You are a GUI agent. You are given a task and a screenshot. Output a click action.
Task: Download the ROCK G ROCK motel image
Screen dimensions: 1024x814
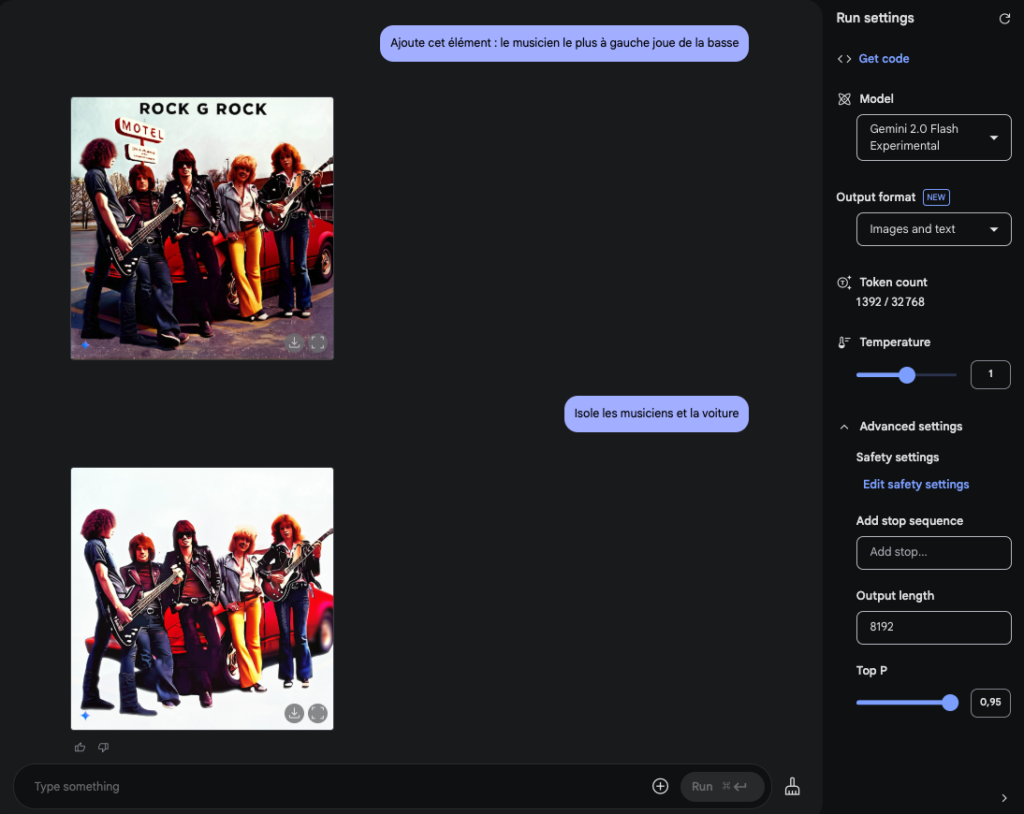(x=294, y=343)
